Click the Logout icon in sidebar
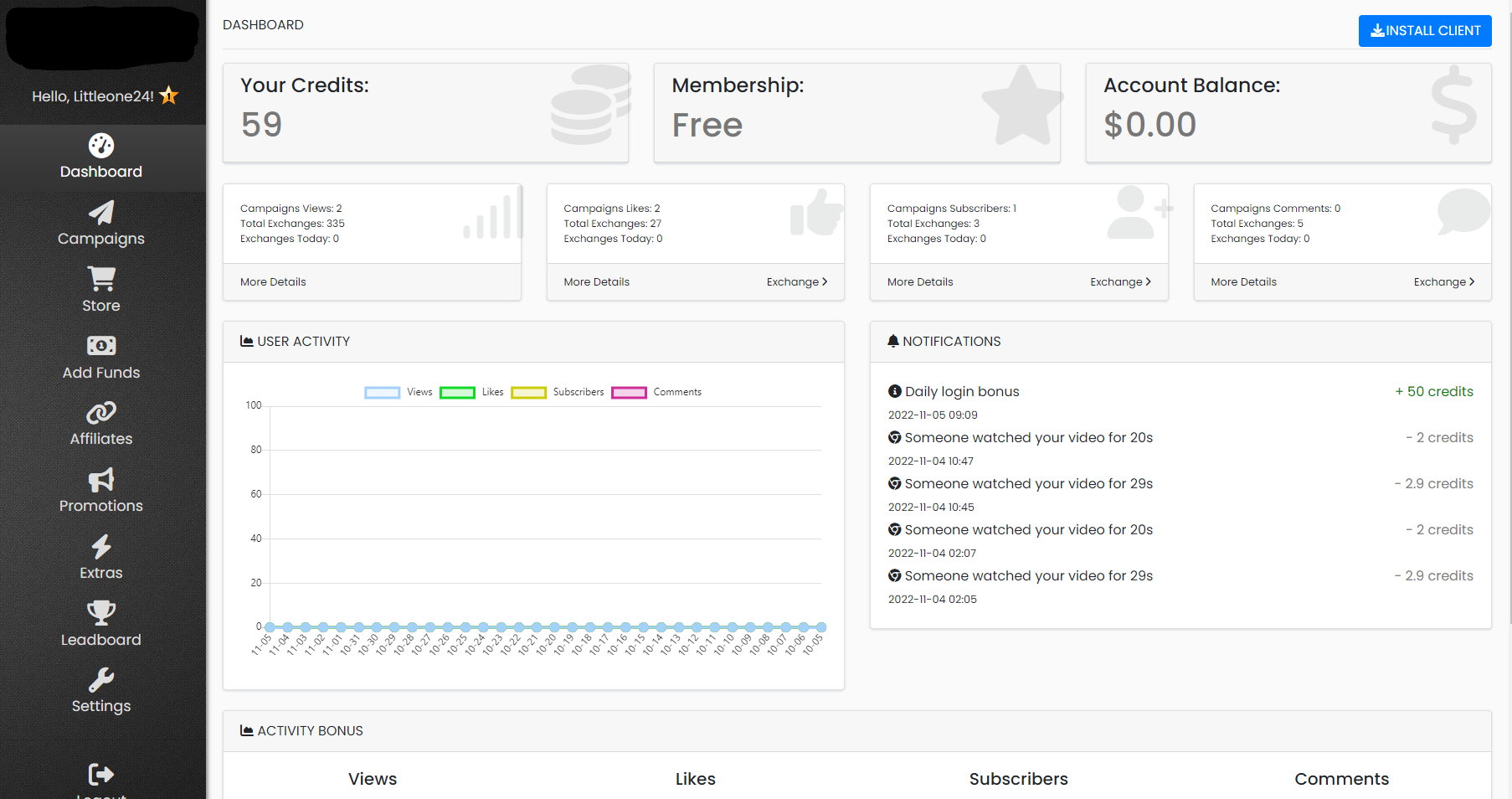 101,774
